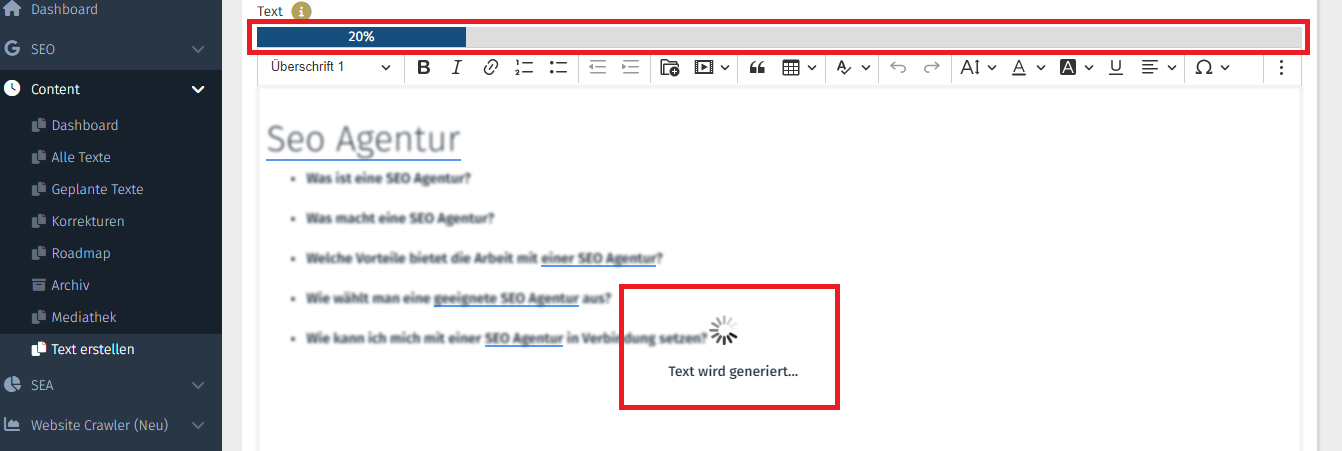This screenshot has height=451, width=1342.
Task: Insert a bulleted list
Action: [x=558, y=67]
